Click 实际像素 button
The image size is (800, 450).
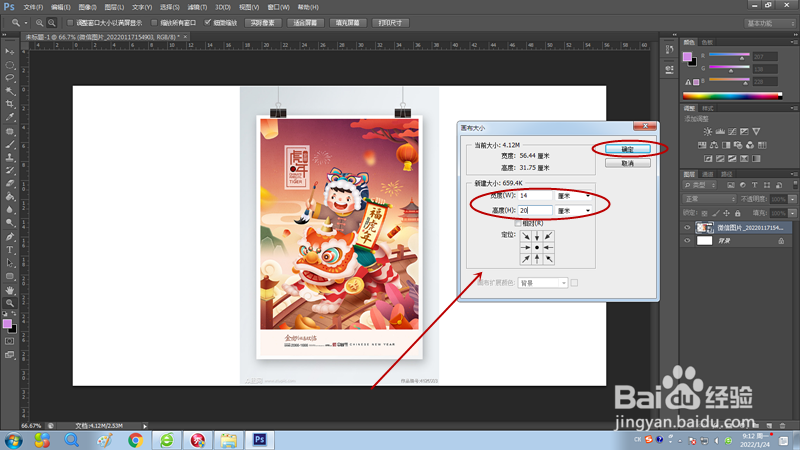coord(263,23)
